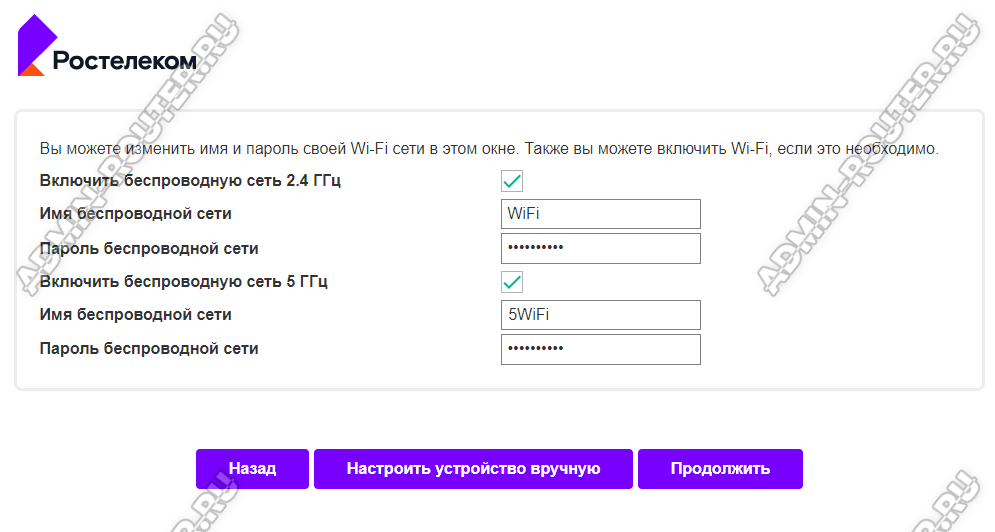Focus the network name field containing WiFi
This screenshot has width=995, height=532.
click(x=600, y=214)
